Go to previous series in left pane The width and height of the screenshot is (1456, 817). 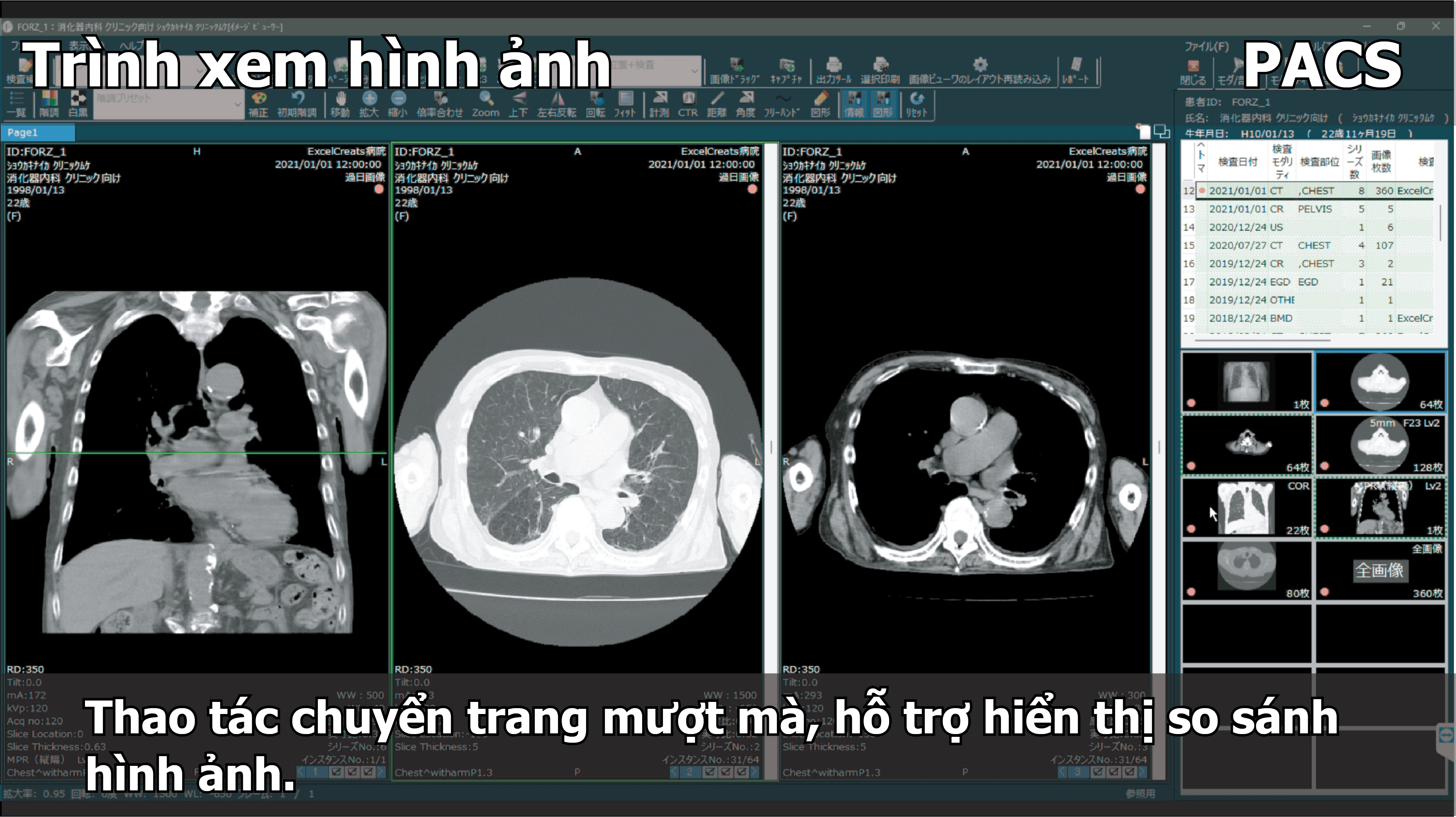click(x=301, y=772)
